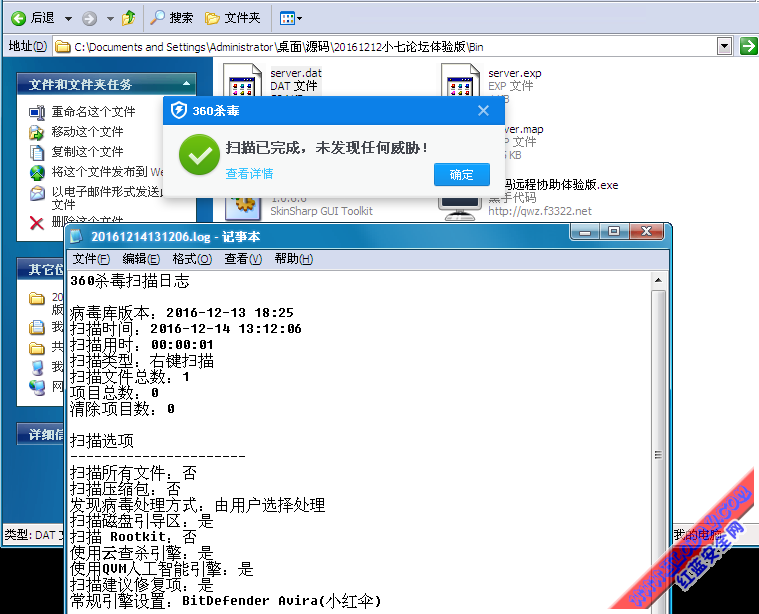Image resolution: width=759 pixels, height=614 pixels.
Task: Click the red X delete file icon
Action: (37, 223)
